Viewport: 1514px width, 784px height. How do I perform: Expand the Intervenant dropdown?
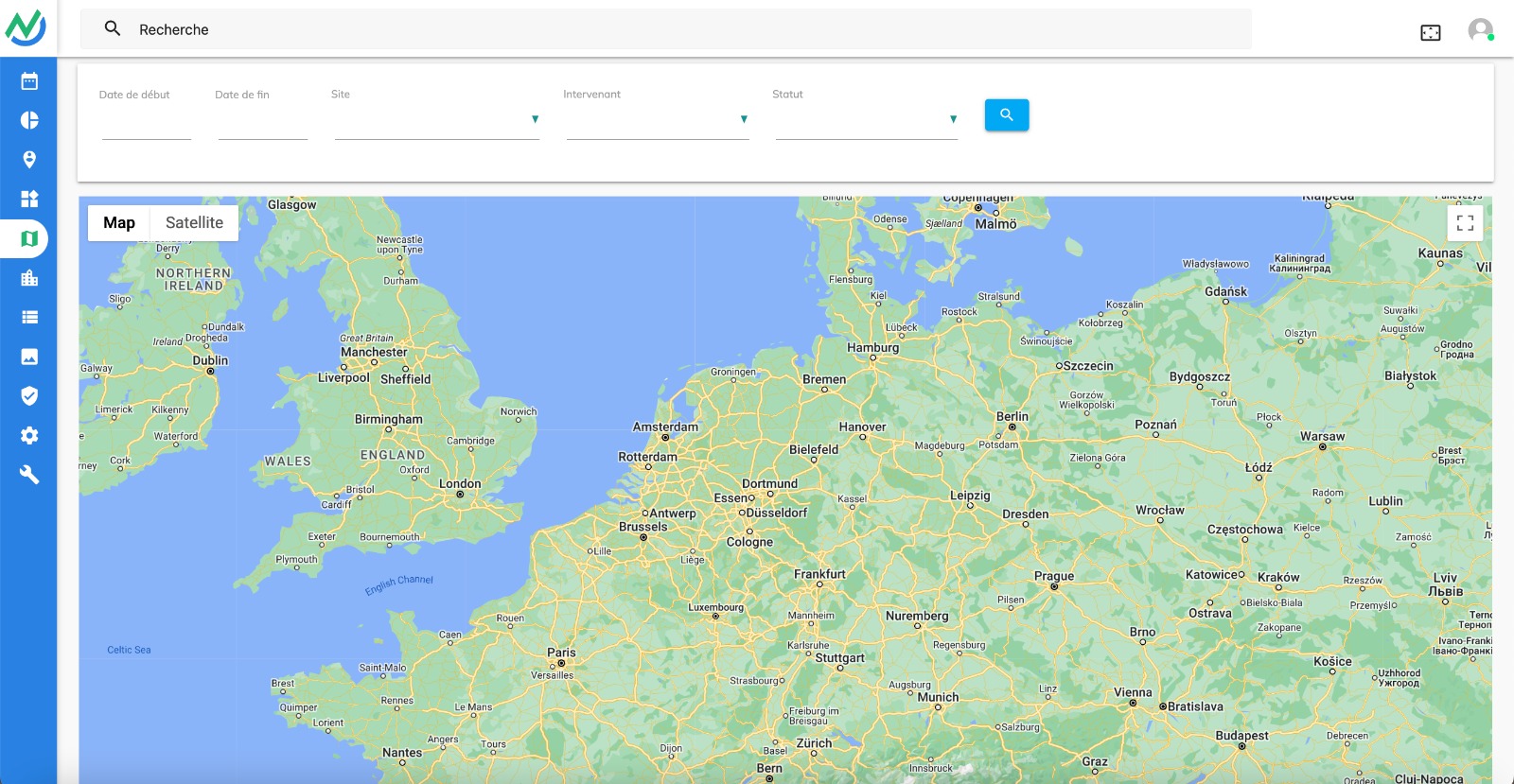(x=658, y=119)
